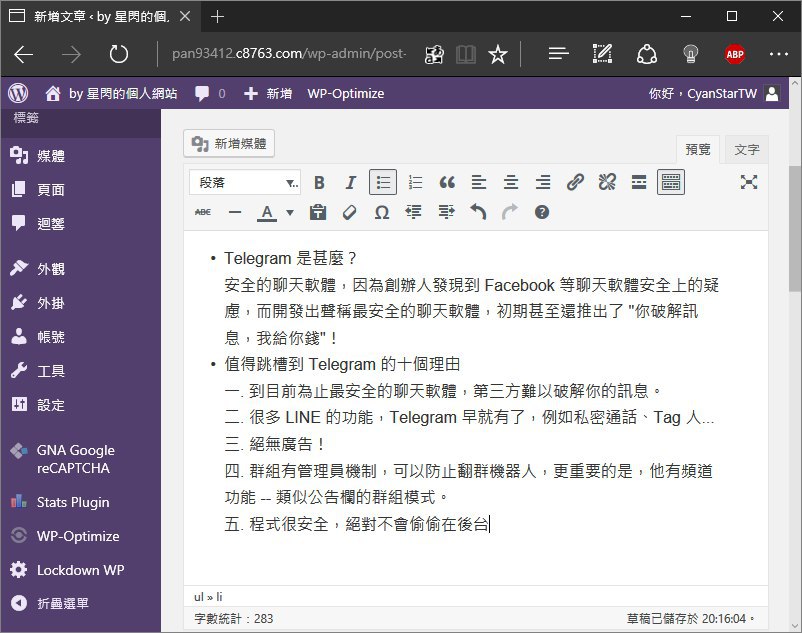The height and width of the screenshot is (633, 802).
Task: Insert a blockquote
Action: click(447, 182)
